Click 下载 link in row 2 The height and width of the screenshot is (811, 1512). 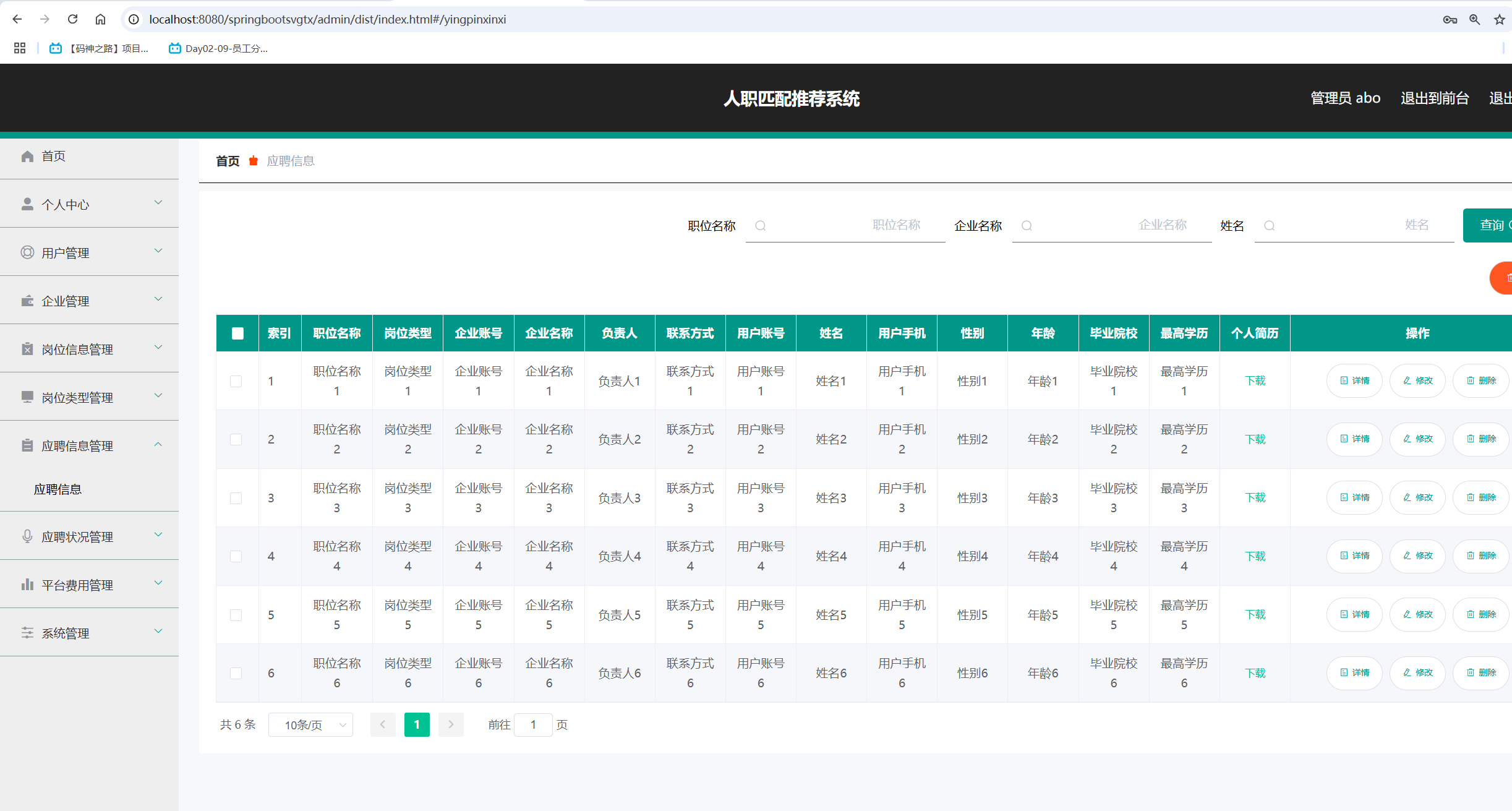[1255, 439]
